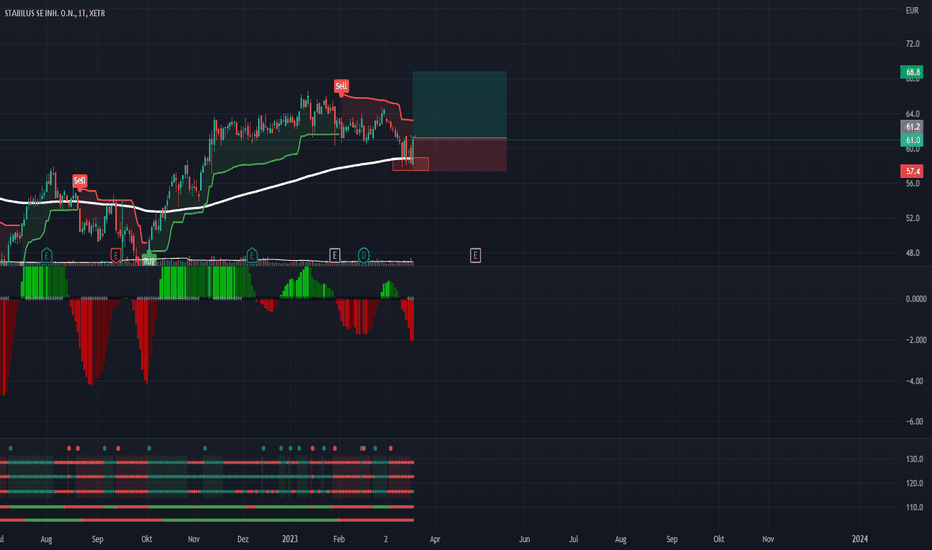Open the gray earnings E marker near February
This screenshot has height=550, width=932.
click(x=335, y=256)
